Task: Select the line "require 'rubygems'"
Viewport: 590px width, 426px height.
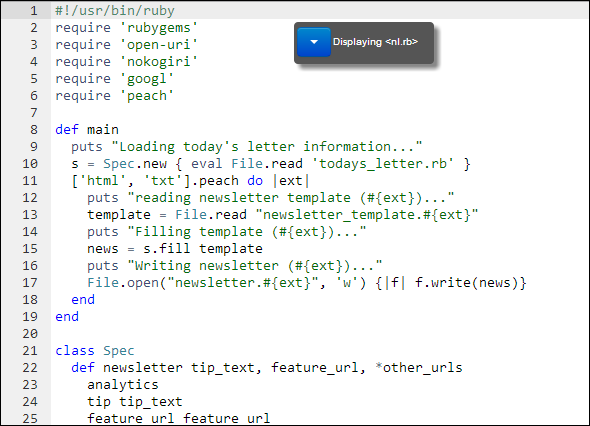Action: [126, 27]
